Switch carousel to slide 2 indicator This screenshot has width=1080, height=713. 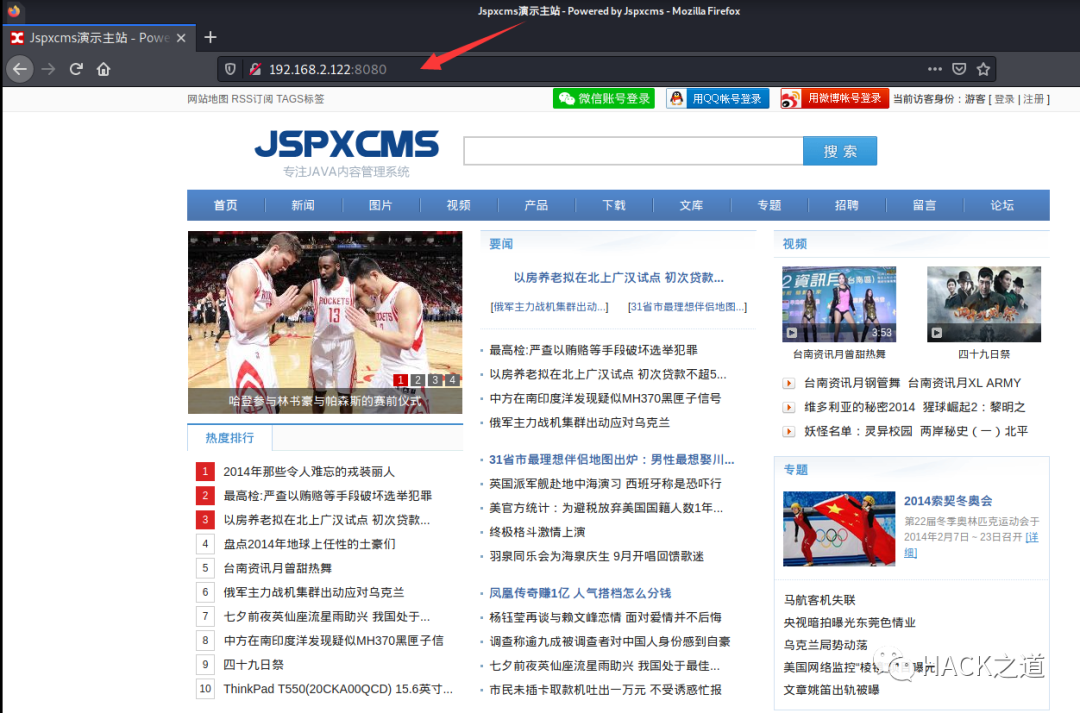pos(417,380)
